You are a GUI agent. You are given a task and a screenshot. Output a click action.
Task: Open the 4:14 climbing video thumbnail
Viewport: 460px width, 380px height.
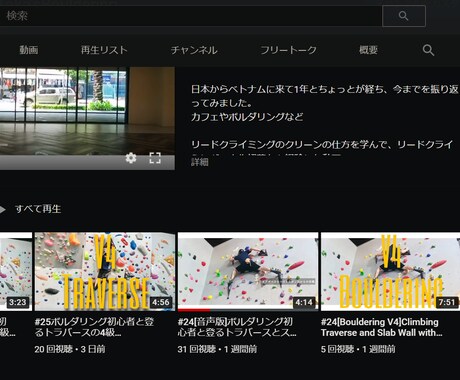[x=248, y=272]
